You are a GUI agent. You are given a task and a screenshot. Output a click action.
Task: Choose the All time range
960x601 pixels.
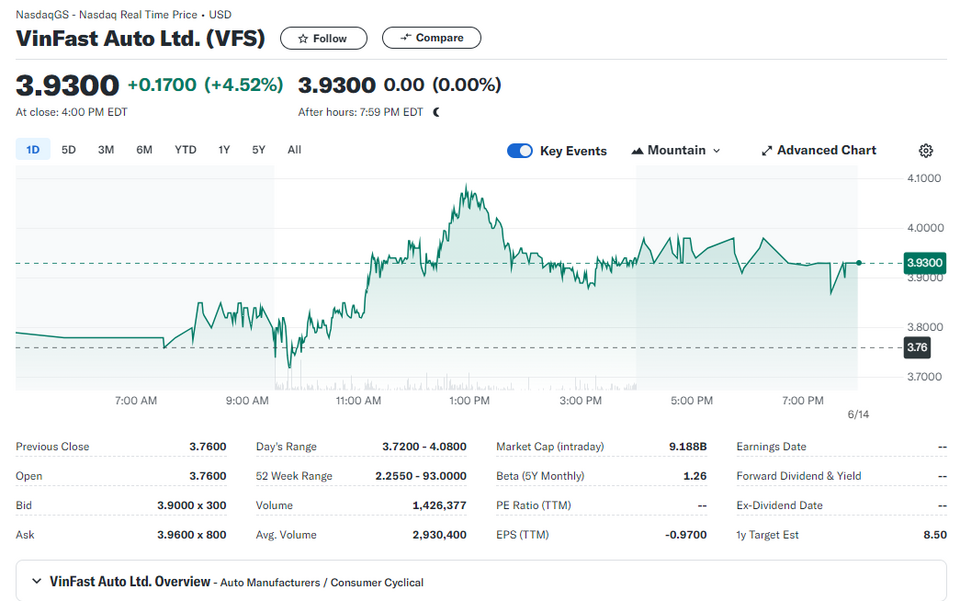tap(294, 150)
